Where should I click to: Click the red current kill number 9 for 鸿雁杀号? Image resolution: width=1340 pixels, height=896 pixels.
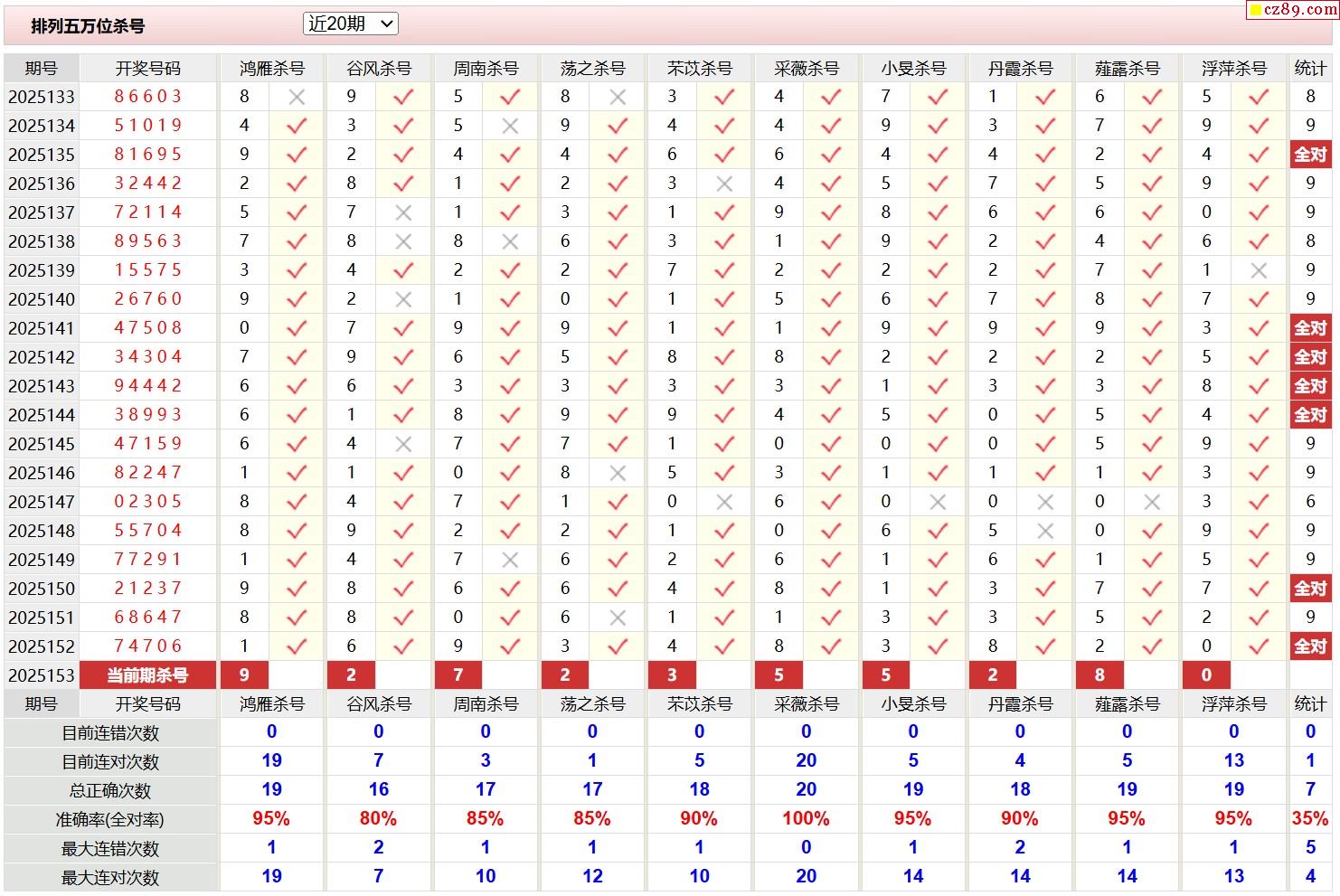point(244,675)
